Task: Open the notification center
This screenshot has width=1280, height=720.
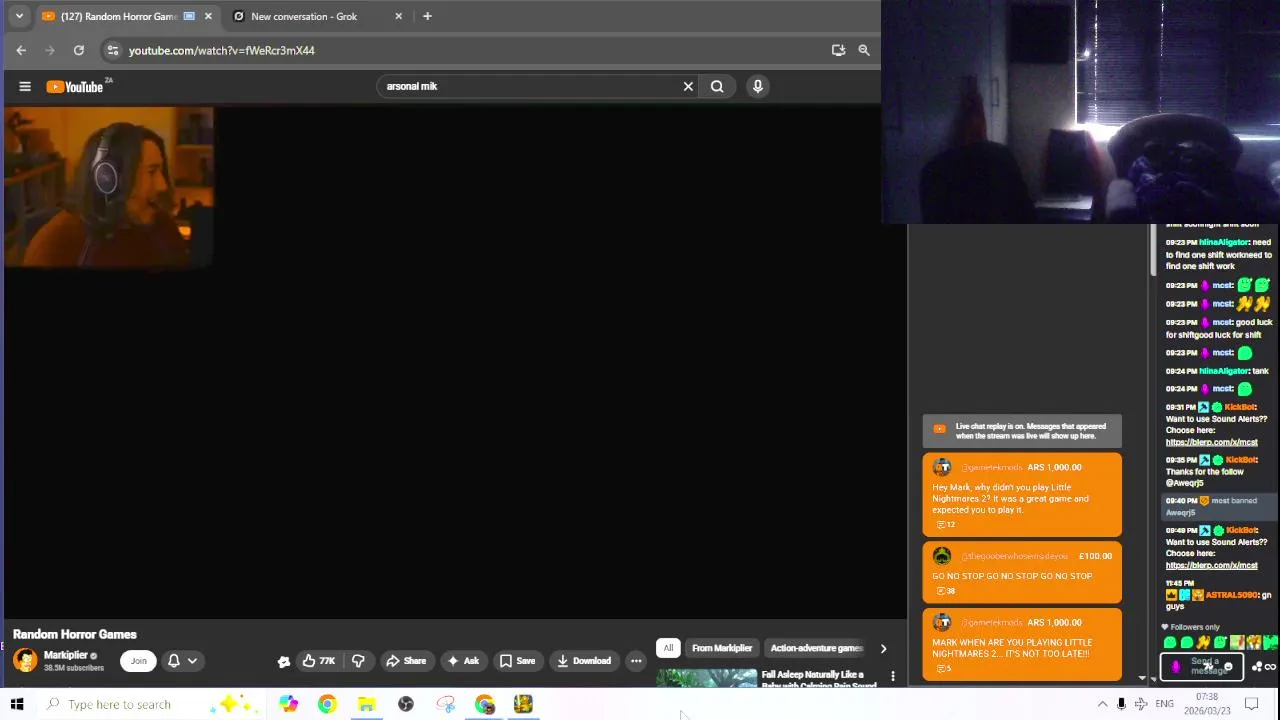Action: (x=1251, y=704)
